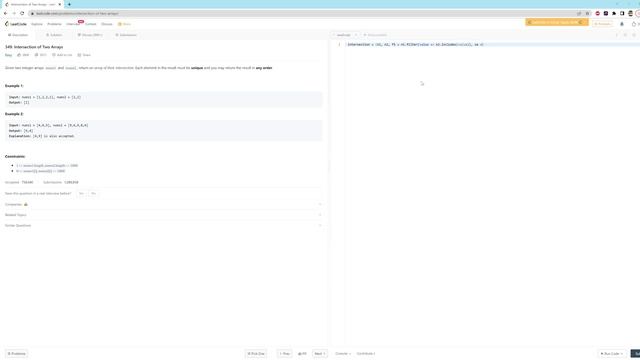Answer Yes to the interview question

pyautogui.click(x=81, y=193)
